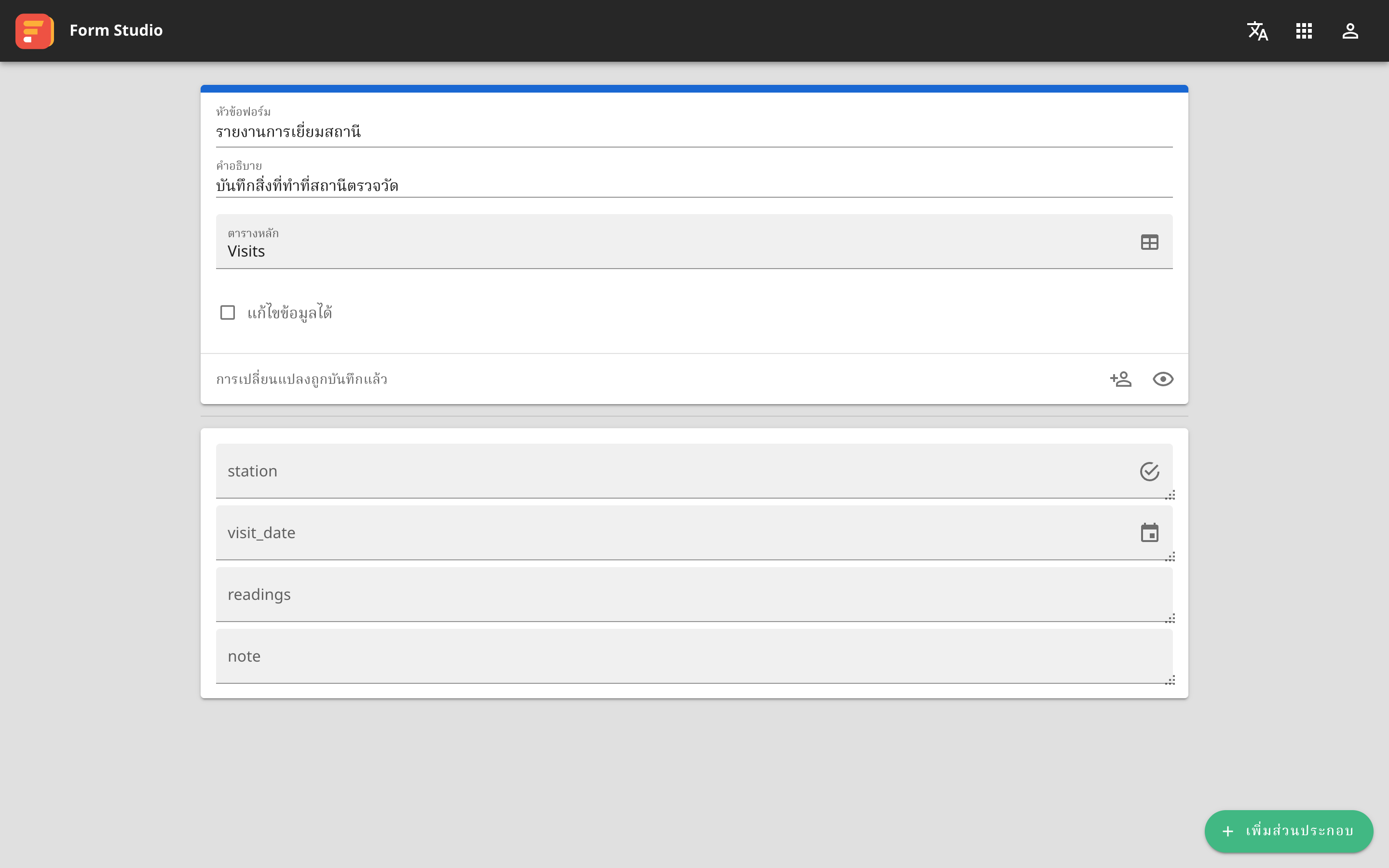This screenshot has width=1389, height=868.
Task: Open the user account menu
Action: pos(1350,31)
